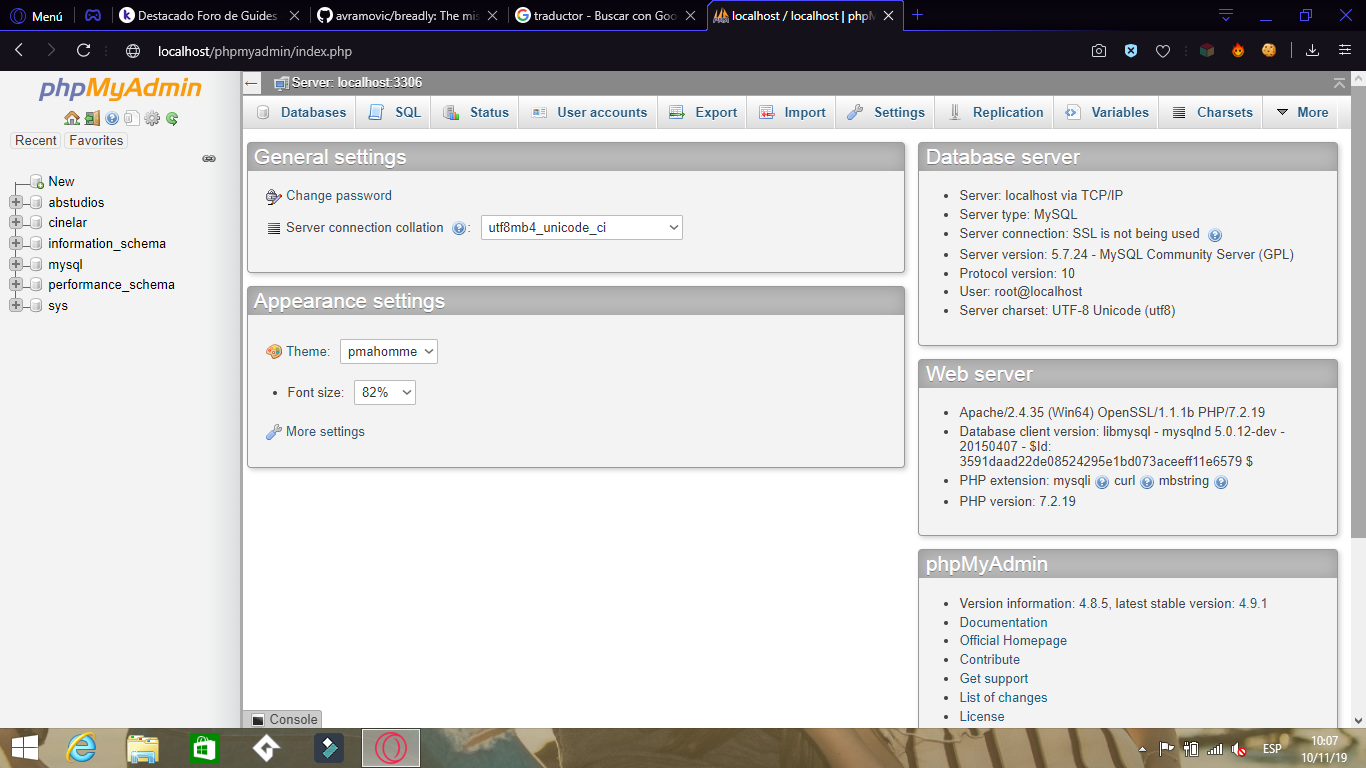Click the site info globe icon

(x=133, y=51)
